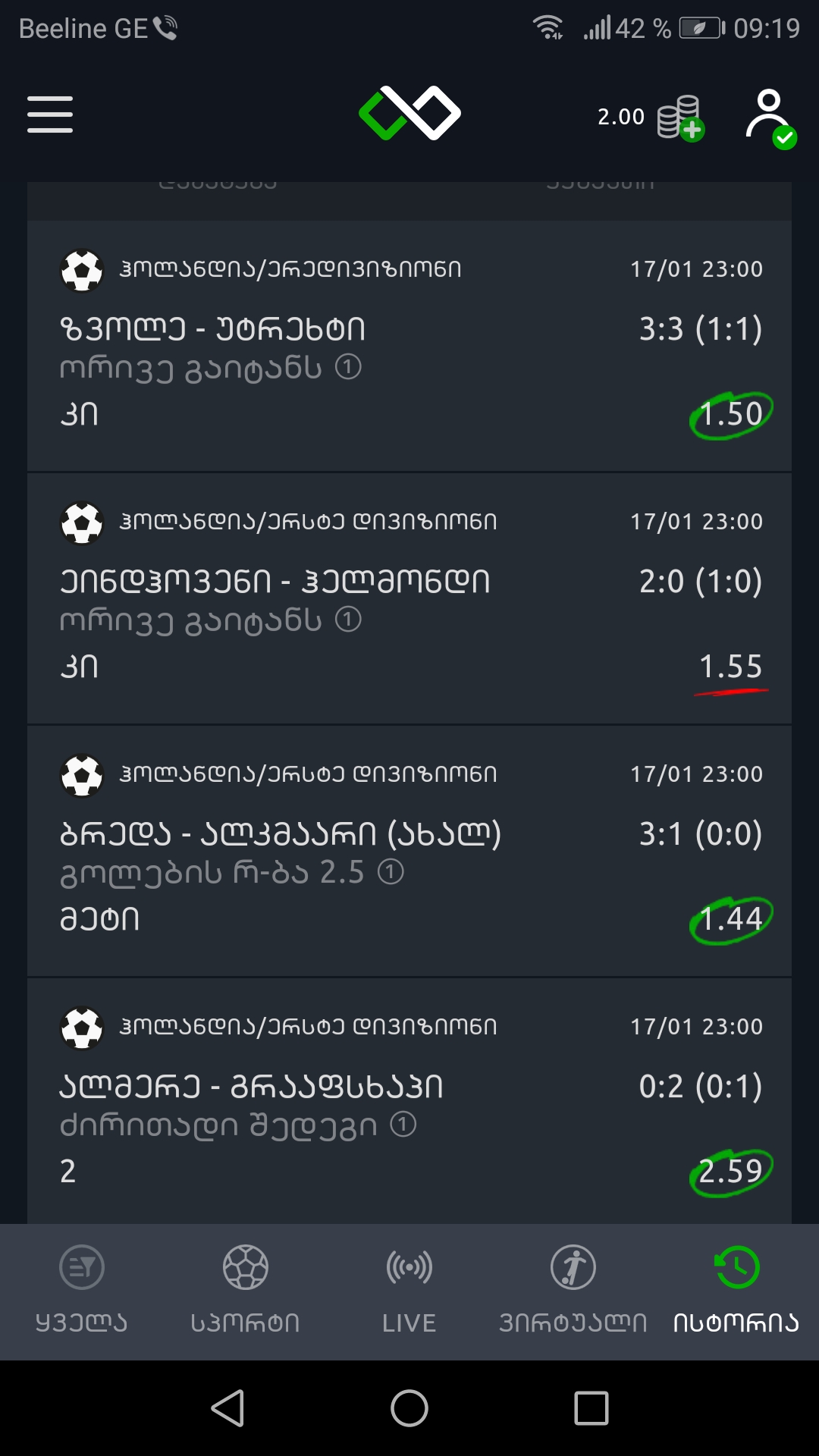Tap info icon beside goals 2.5 market
This screenshot has width=819, height=1456.
tap(391, 872)
